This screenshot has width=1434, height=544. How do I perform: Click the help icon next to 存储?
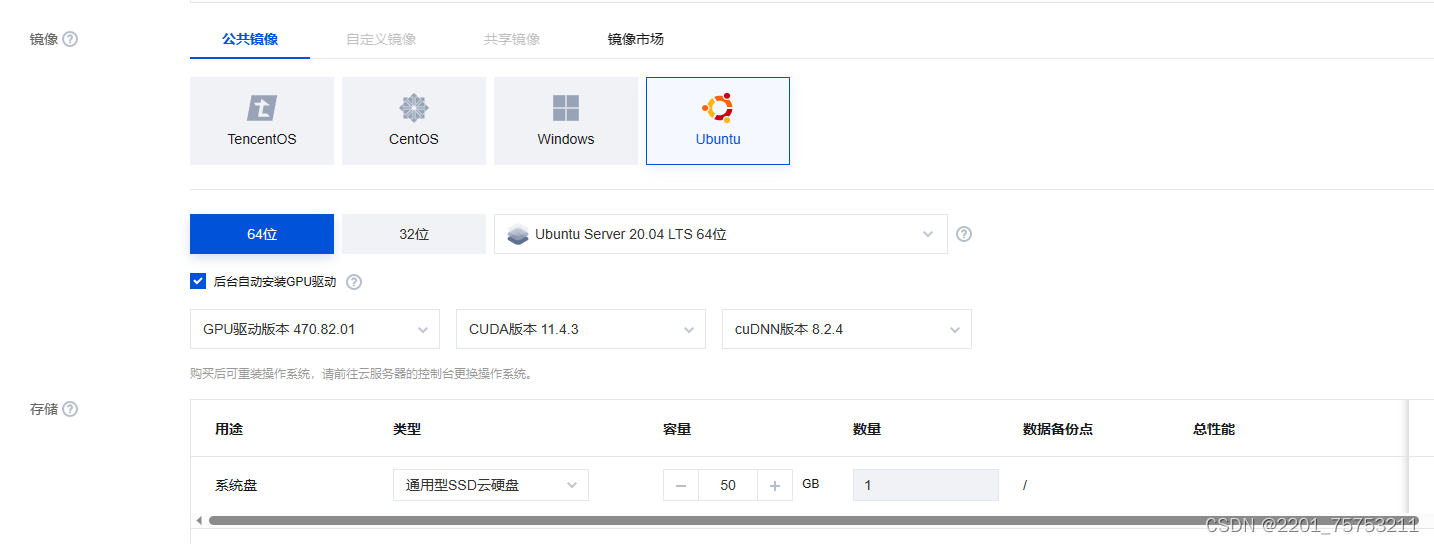click(x=70, y=409)
